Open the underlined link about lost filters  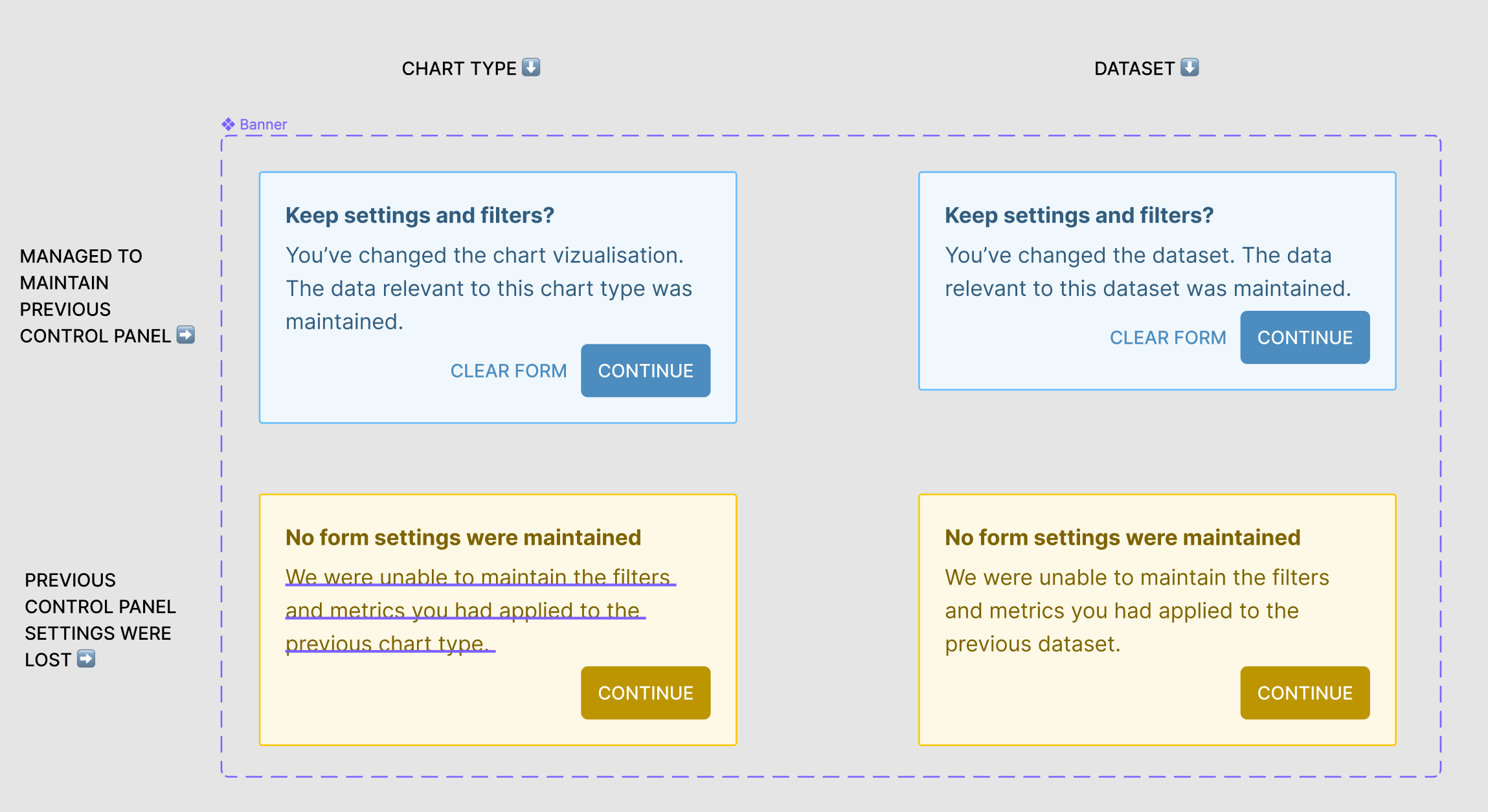point(466,609)
